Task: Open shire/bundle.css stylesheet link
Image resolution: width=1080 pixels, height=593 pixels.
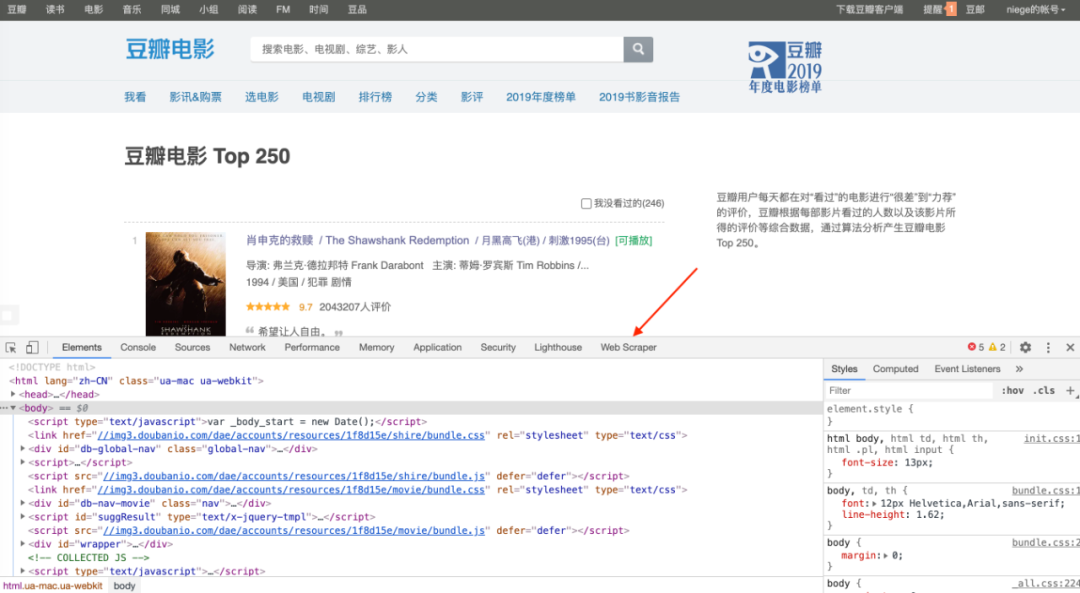Action: pyautogui.click(x=291, y=435)
